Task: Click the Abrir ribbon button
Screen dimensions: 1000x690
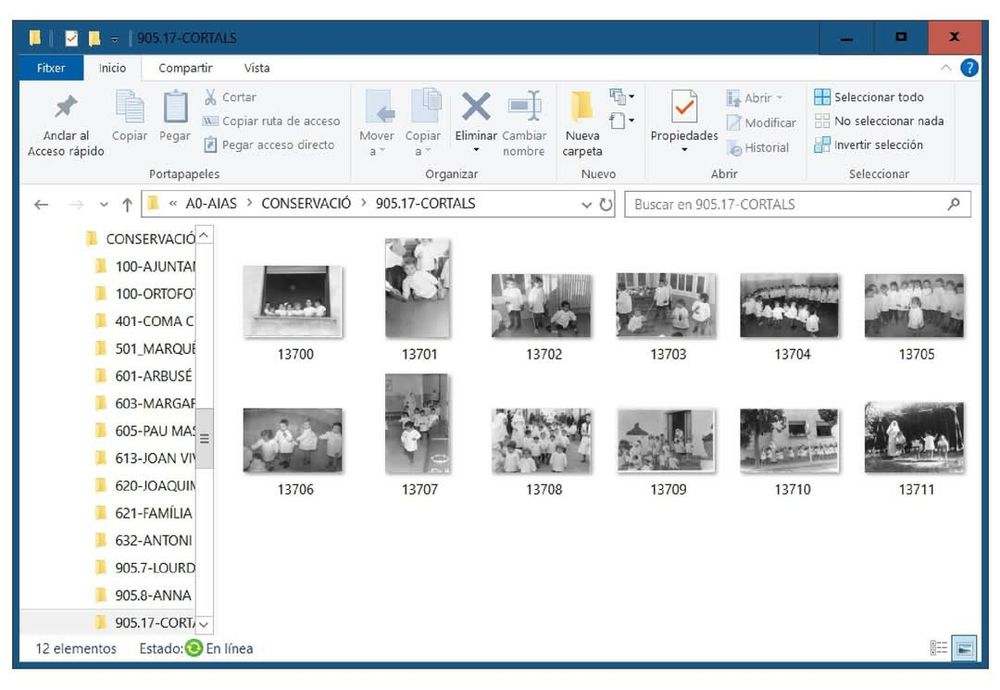Action: click(x=754, y=98)
